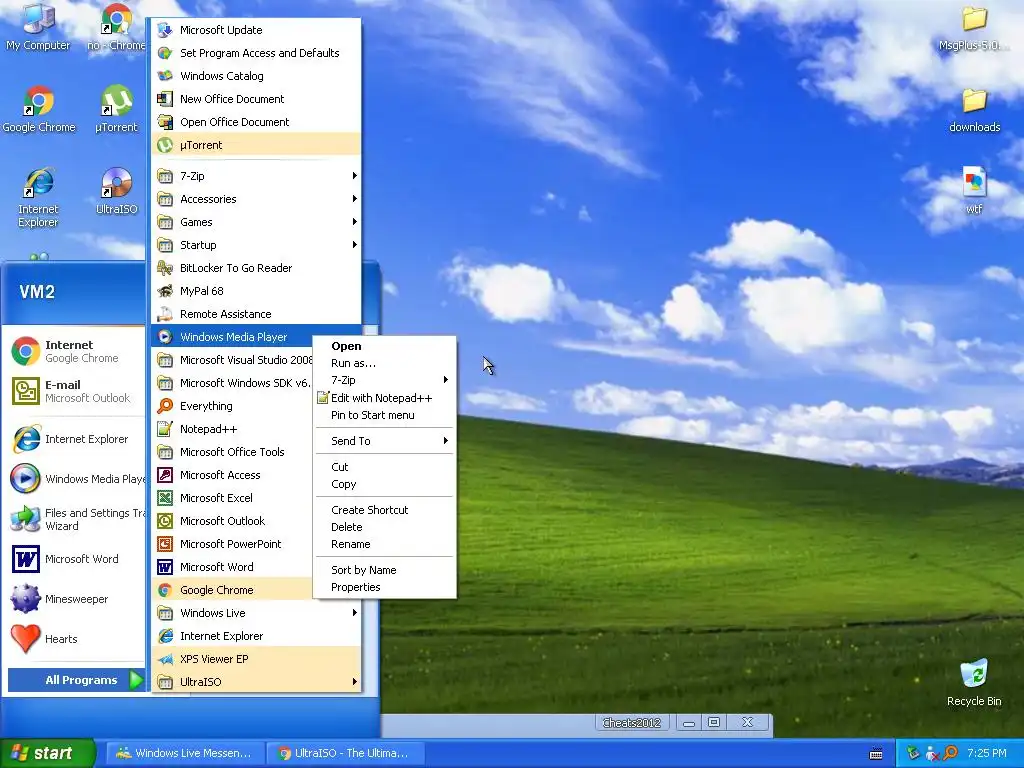Expand Accessories programs submenu
This screenshot has height=768, width=1024.
pos(256,199)
